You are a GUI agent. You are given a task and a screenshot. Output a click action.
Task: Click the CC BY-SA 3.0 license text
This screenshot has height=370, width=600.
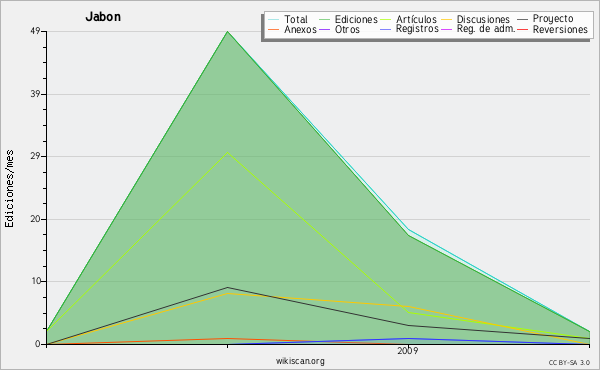point(569,362)
